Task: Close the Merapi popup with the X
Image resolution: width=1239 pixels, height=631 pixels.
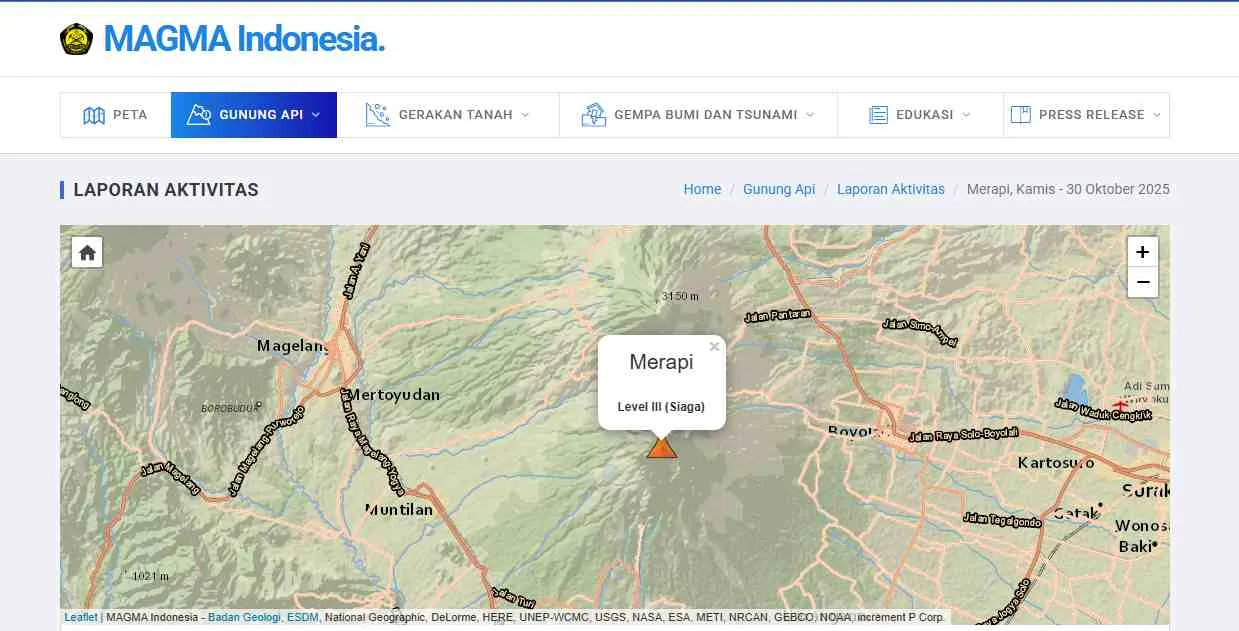Action: pyautogui.click(x=714, y=346)
